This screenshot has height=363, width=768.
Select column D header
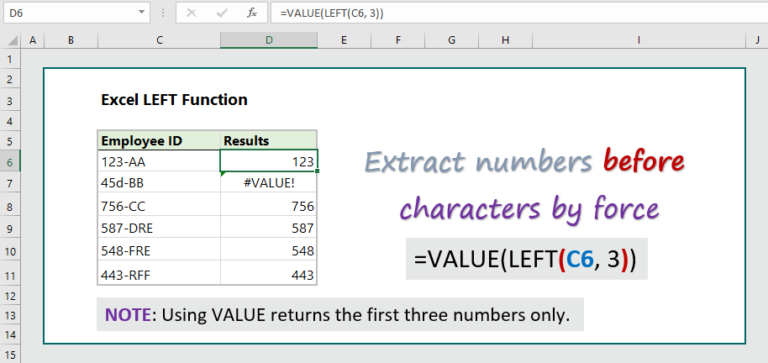pos(269,41)
